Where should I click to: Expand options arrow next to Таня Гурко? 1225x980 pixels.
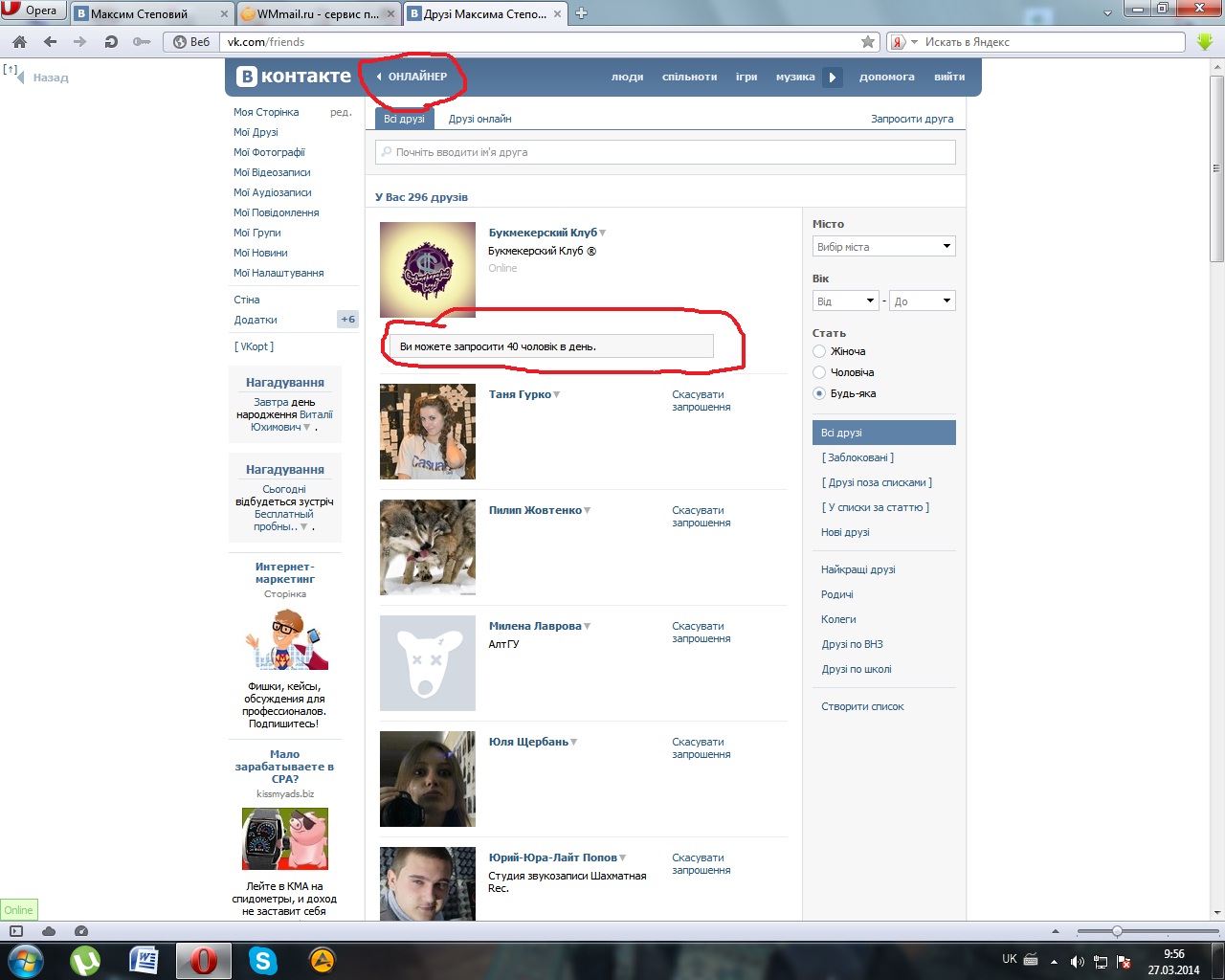tap(557, 394)
